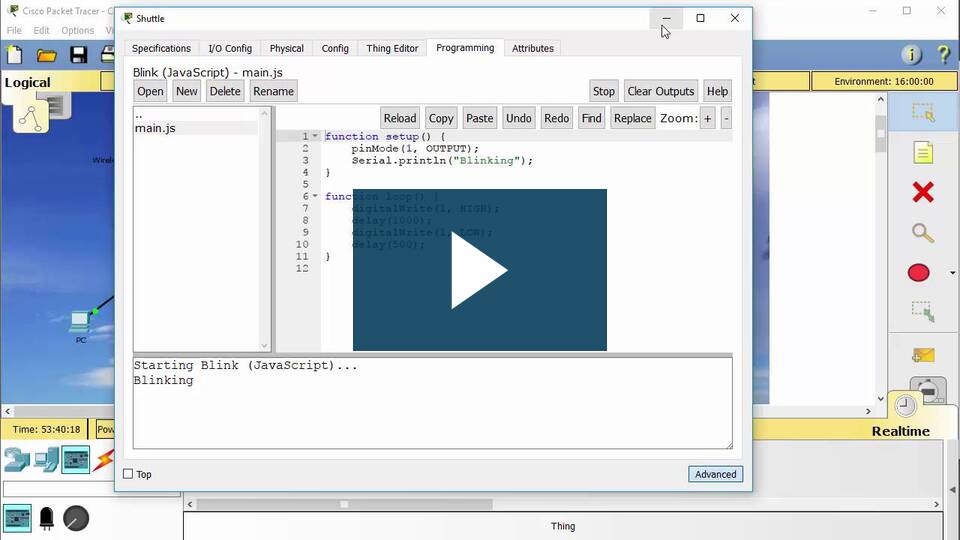Click the red ellipse drawing tool

[x=918, y=272]
